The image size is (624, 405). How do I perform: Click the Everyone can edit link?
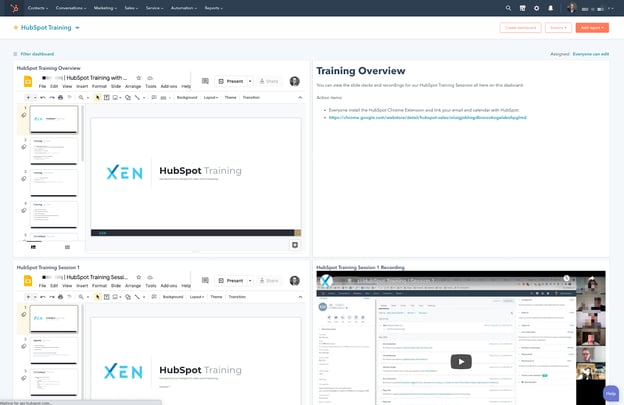coord(591,54)
